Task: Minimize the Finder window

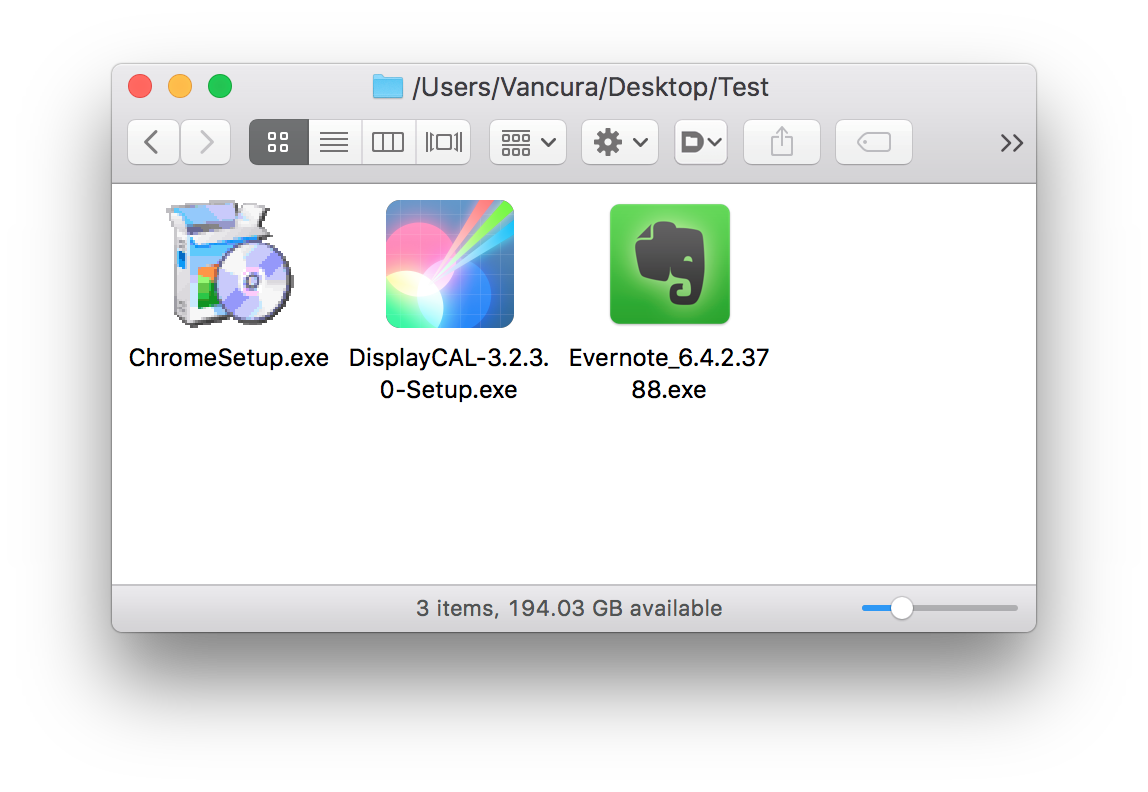Action: pos(180,86)
